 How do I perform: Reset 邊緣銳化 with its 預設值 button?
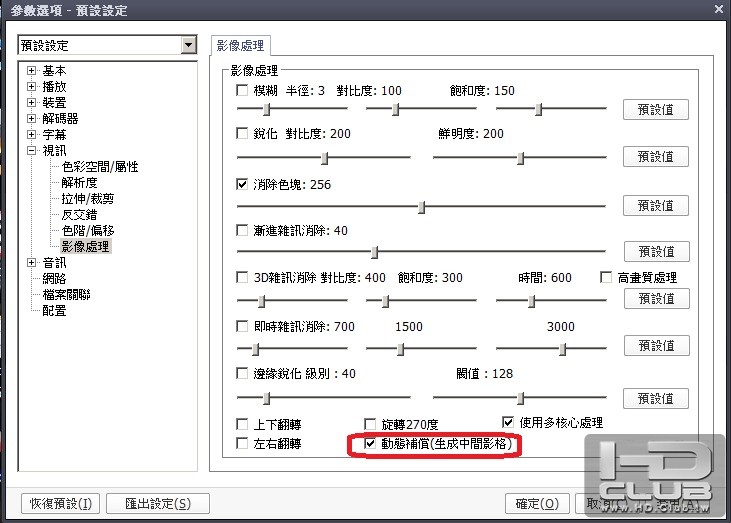click(656, 399)
